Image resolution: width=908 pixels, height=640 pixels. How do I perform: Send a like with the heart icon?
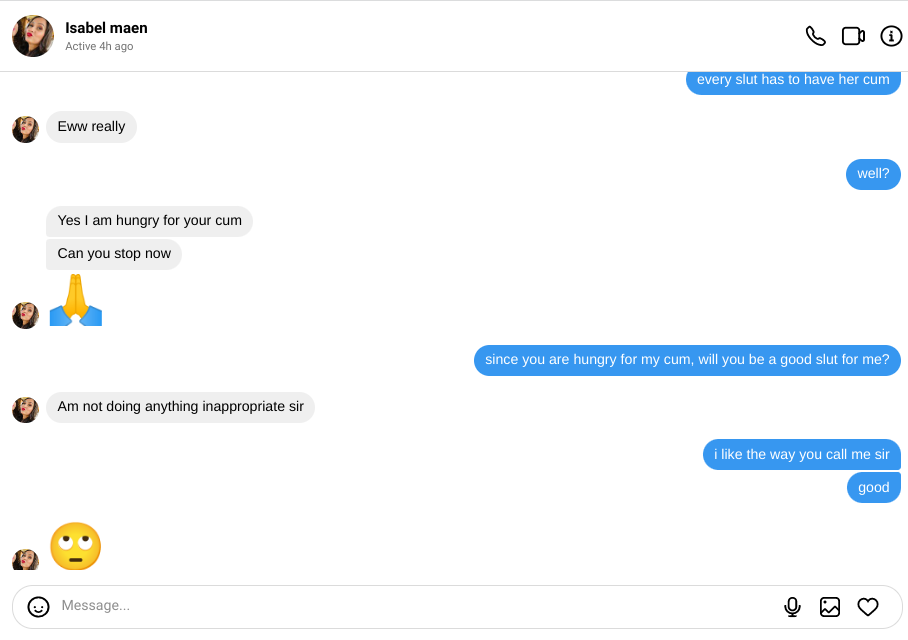[868, 606]
